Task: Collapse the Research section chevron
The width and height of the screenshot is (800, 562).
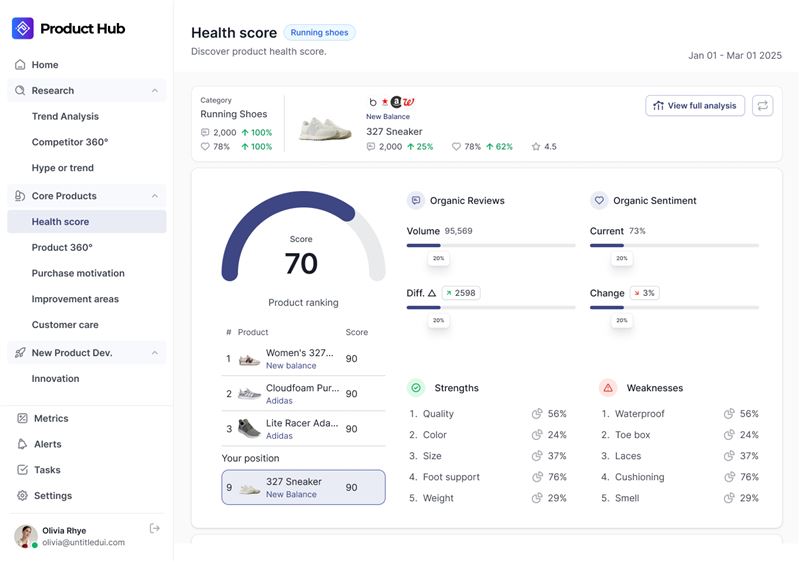Action: click(155, 91)
